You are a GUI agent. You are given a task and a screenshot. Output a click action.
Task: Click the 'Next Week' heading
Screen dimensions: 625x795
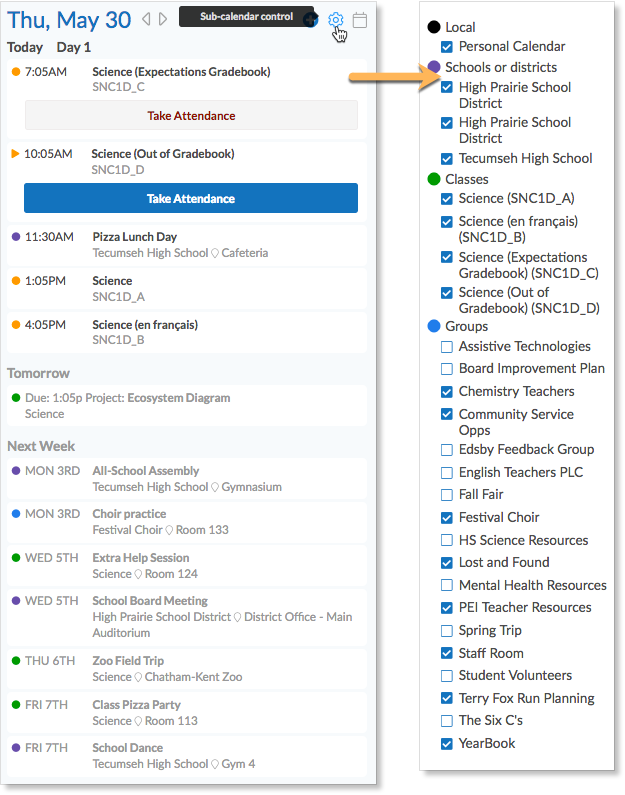tap(41, 446)
